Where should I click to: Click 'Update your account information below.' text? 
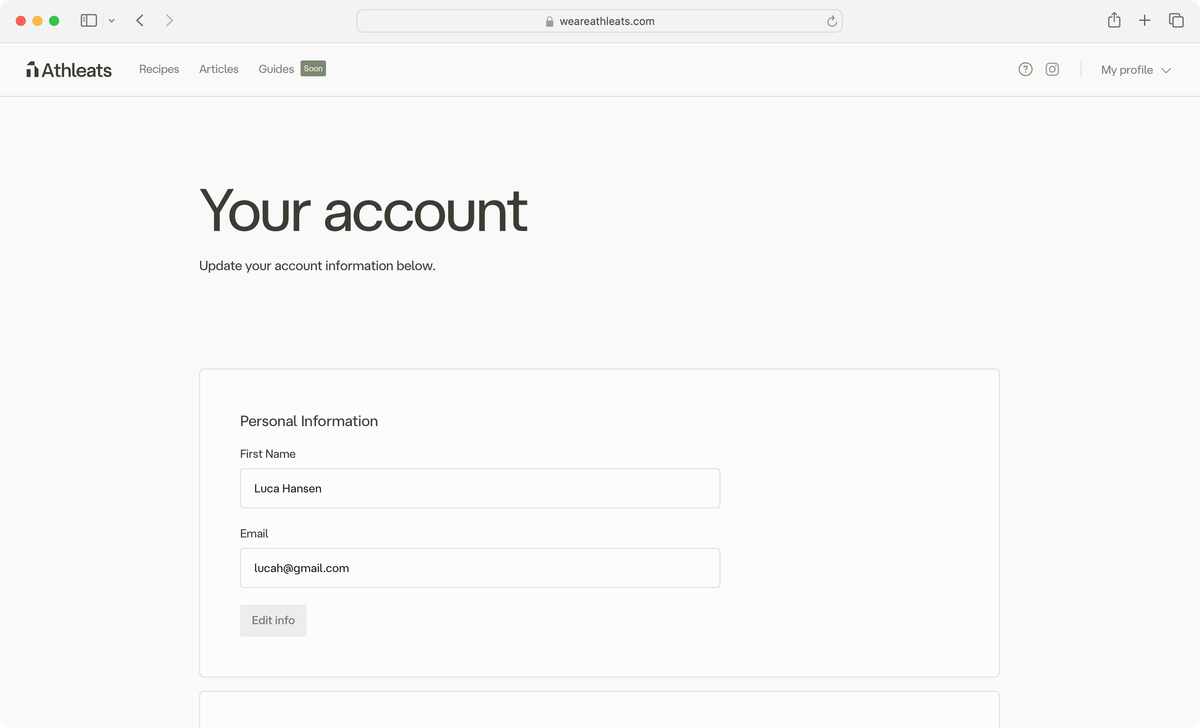point(317,266)
